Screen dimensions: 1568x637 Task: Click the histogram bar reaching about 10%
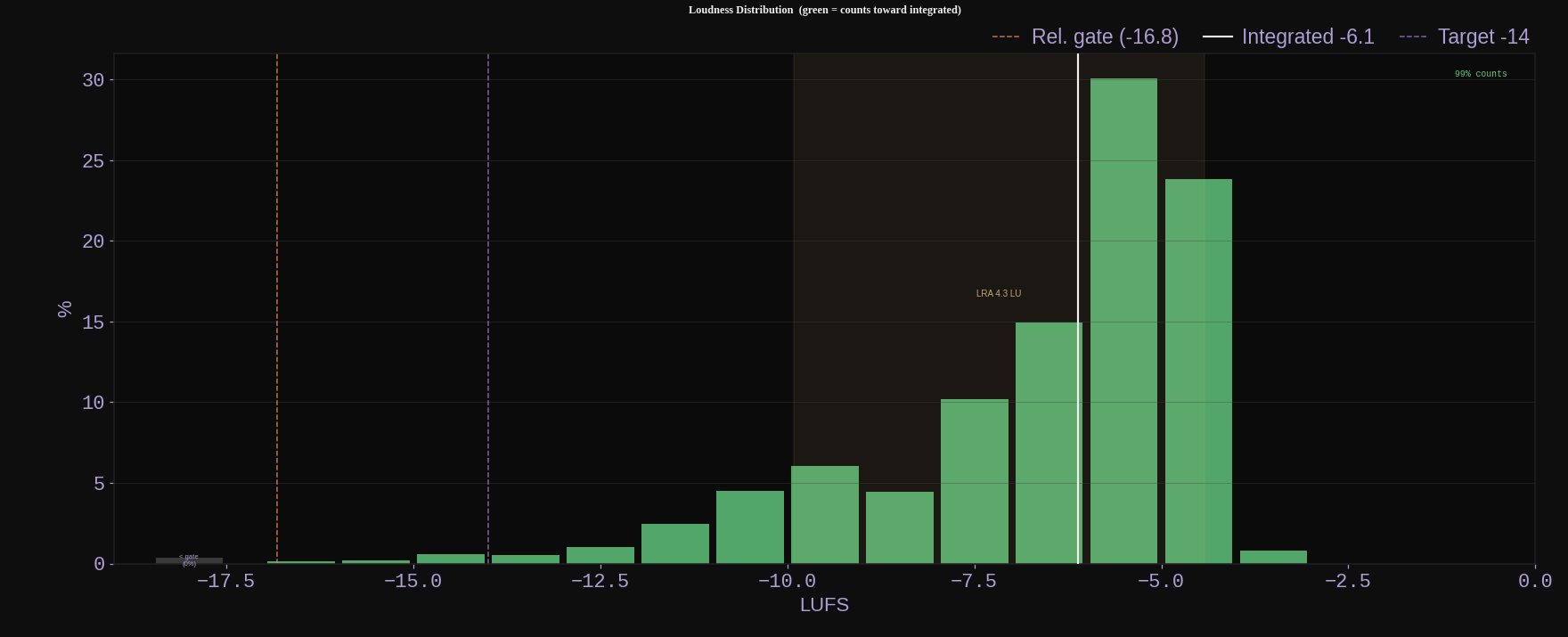[975, 481]
